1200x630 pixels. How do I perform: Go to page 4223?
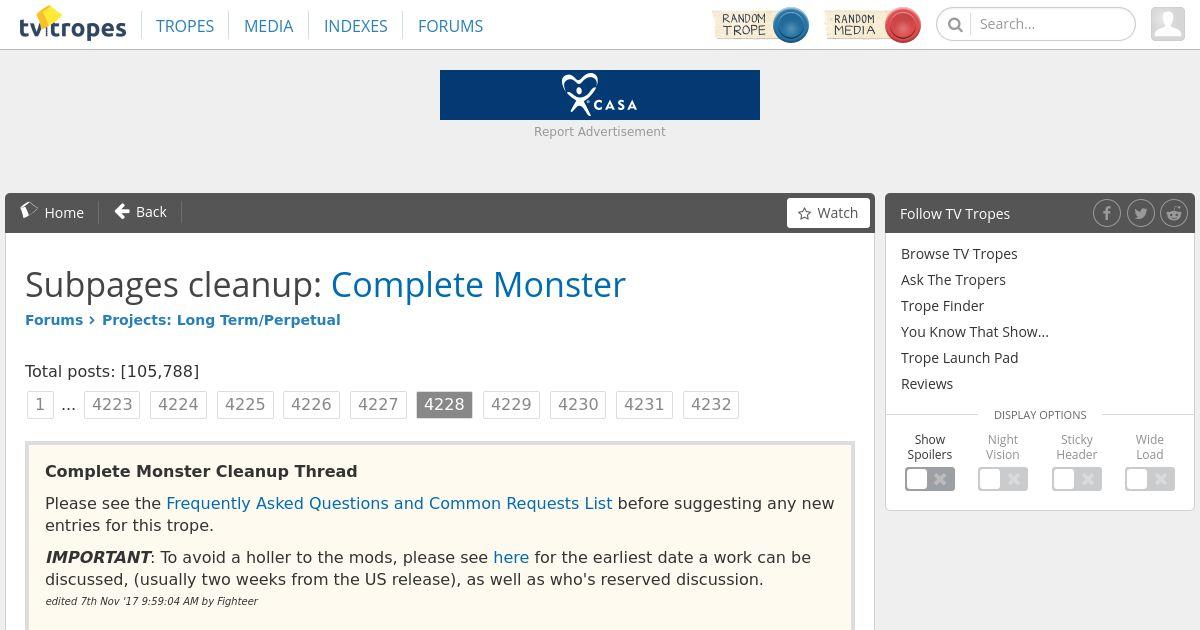[x=112, y=404]
